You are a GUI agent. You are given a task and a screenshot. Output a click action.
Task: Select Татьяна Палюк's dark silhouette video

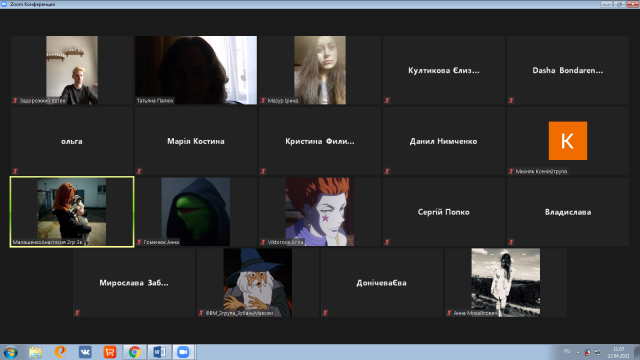pyautogui.click(x=196, y=70)
